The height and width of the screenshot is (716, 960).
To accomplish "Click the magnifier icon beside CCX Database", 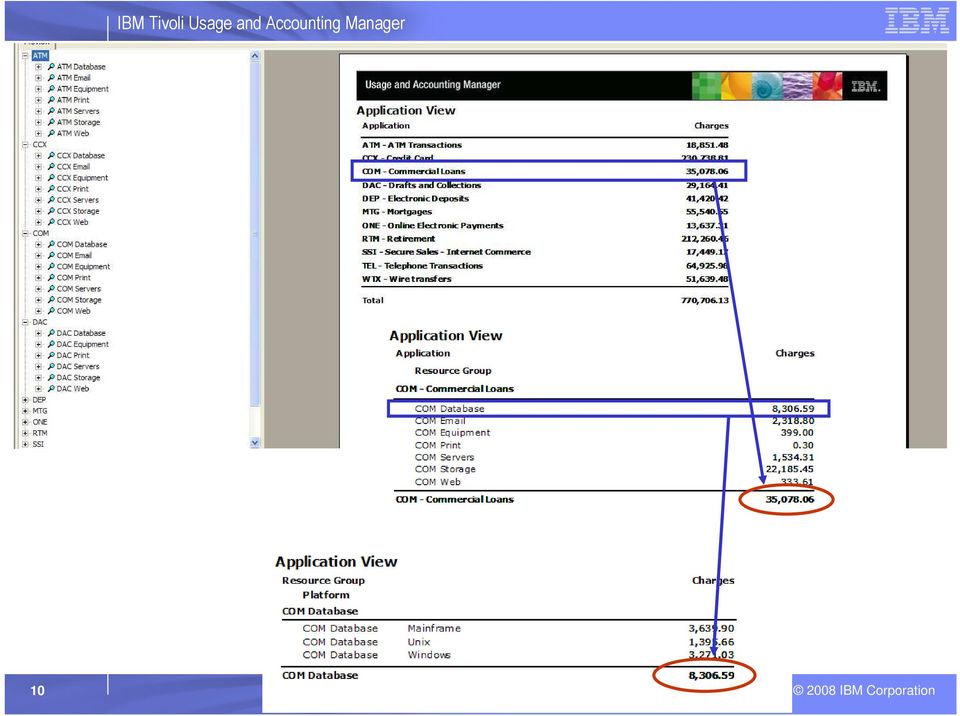I will (x=51, y=156).
